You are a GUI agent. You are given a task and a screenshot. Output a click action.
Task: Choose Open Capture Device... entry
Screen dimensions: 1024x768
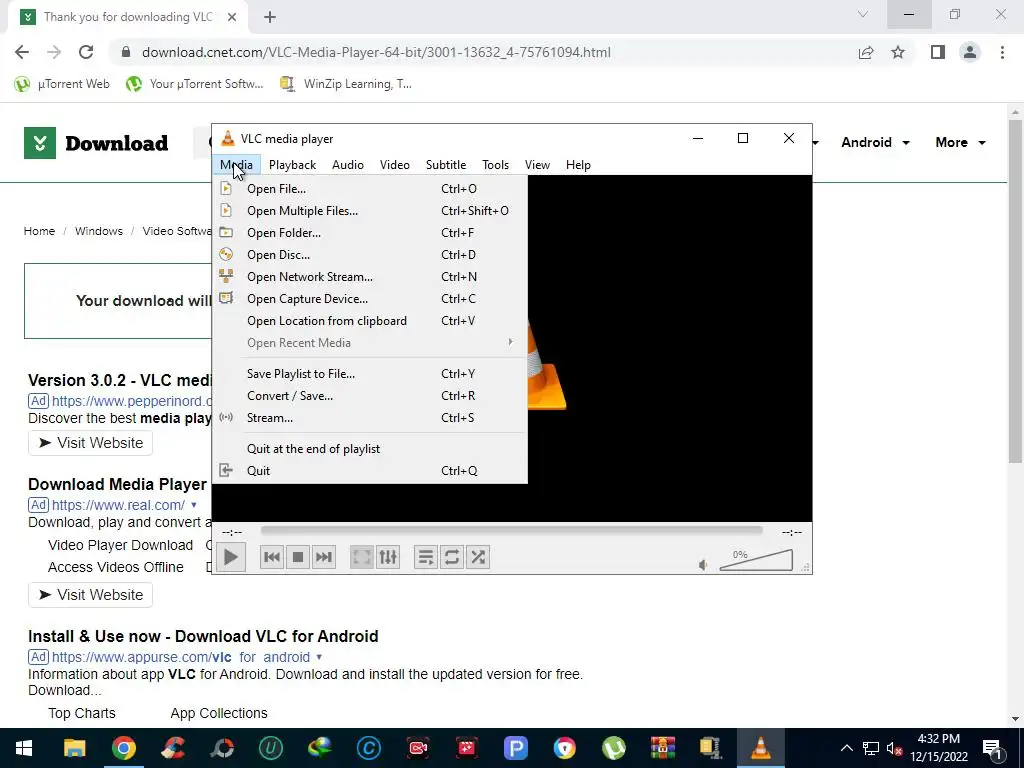(x=370, y=299)
